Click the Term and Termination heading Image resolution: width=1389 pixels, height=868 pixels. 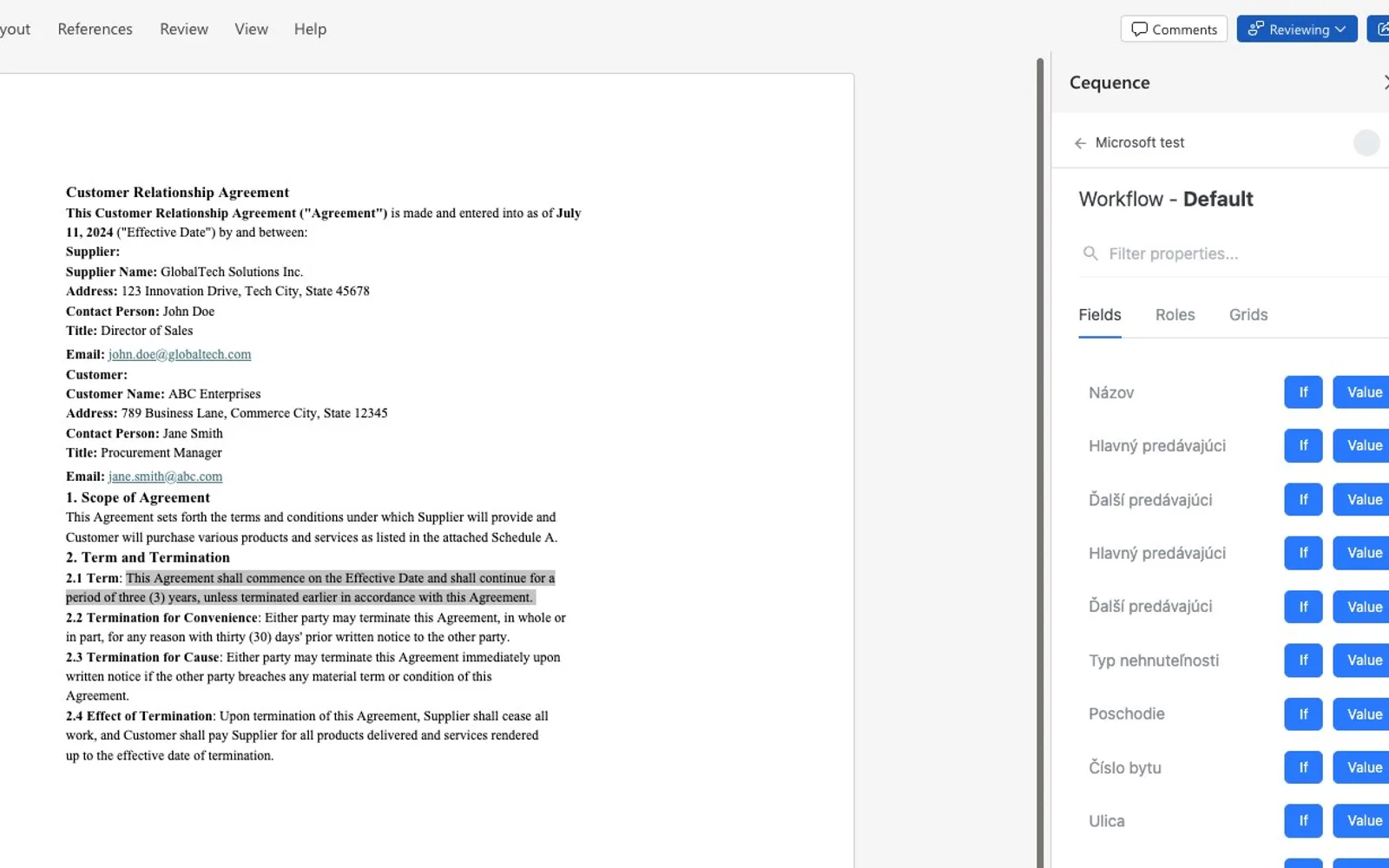[x=148, y=557]
